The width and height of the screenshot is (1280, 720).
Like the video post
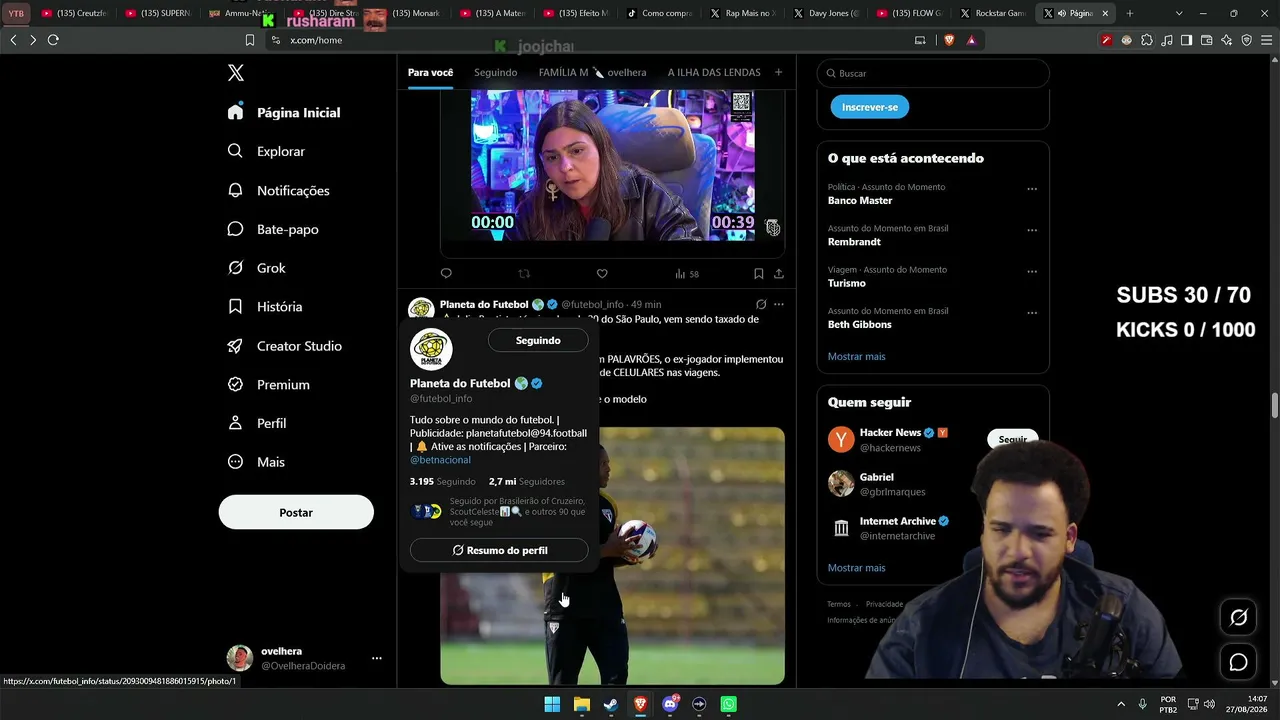pyautogui.click(x=602, y=273)
